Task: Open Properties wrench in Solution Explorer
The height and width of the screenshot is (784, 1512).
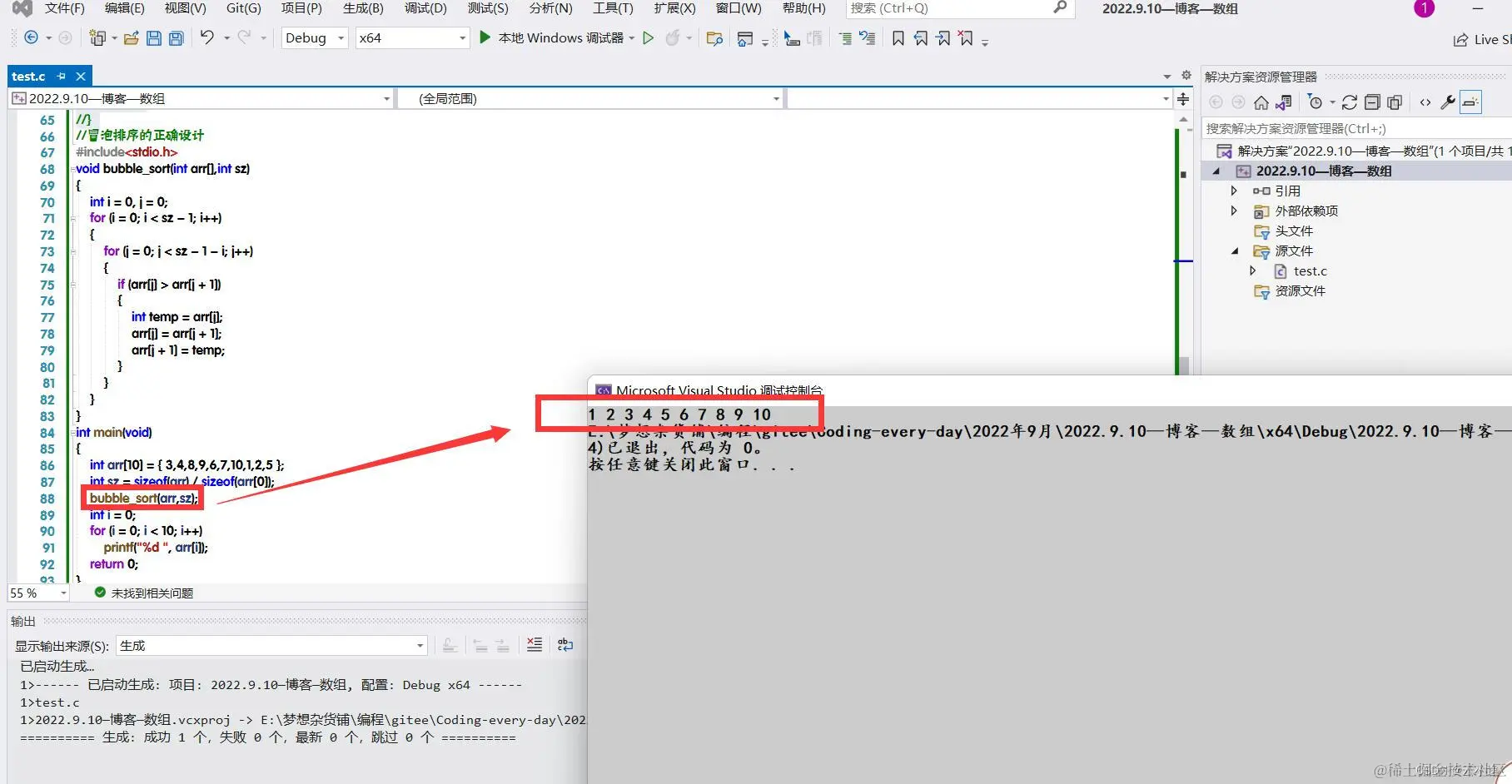Action: pos(1448,102)
